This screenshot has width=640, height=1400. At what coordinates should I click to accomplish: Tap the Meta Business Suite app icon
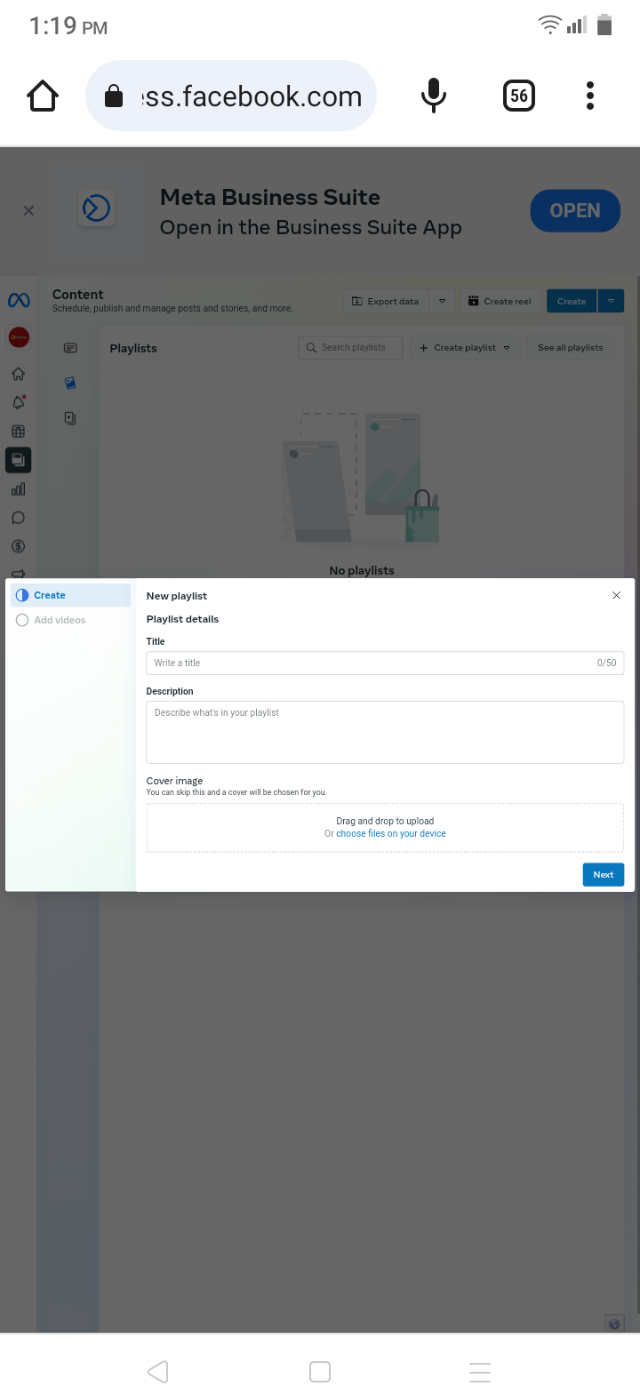tap(96, 209)
